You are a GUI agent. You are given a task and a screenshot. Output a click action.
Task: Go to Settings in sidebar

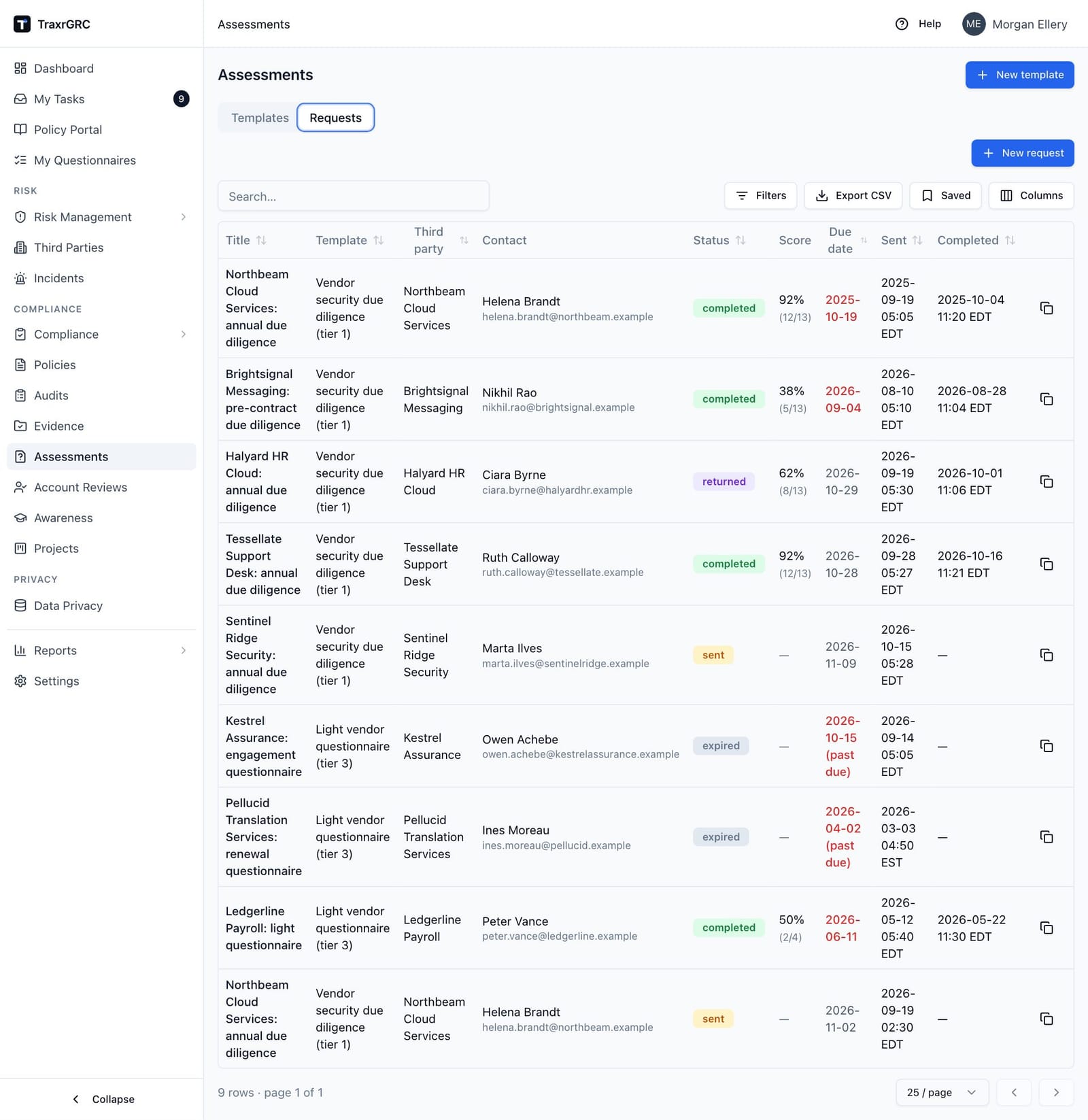101,681
